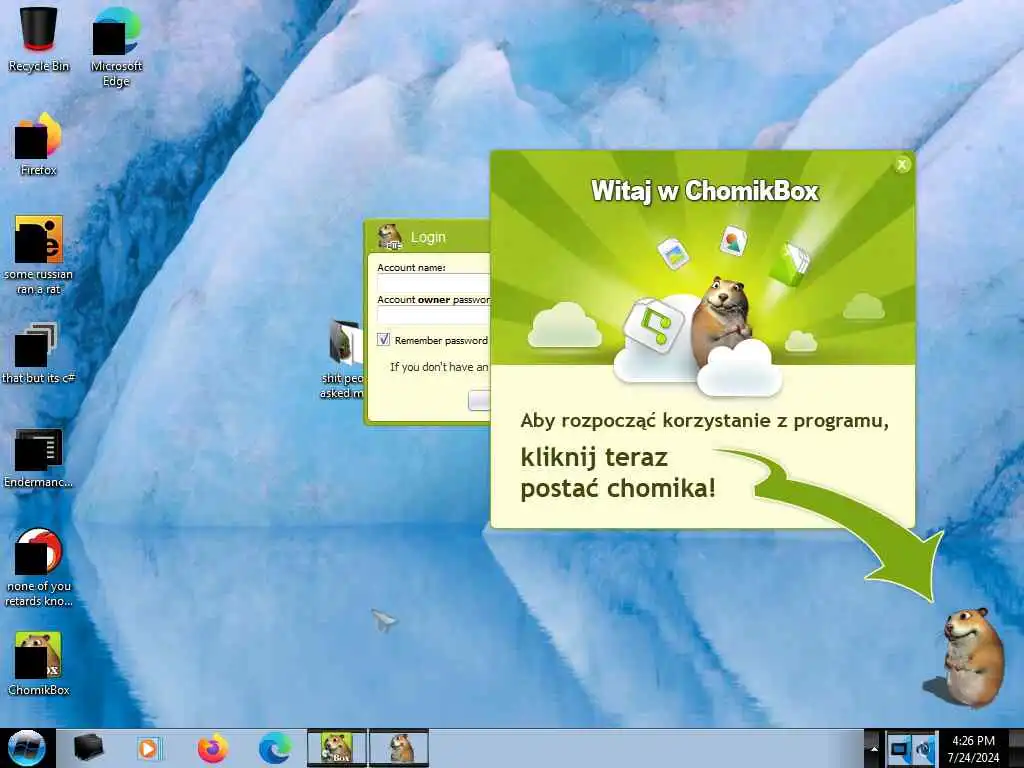This screenshot has height=768, width=1024.
Task: Open the Windows Start menu
Action: 27,748
